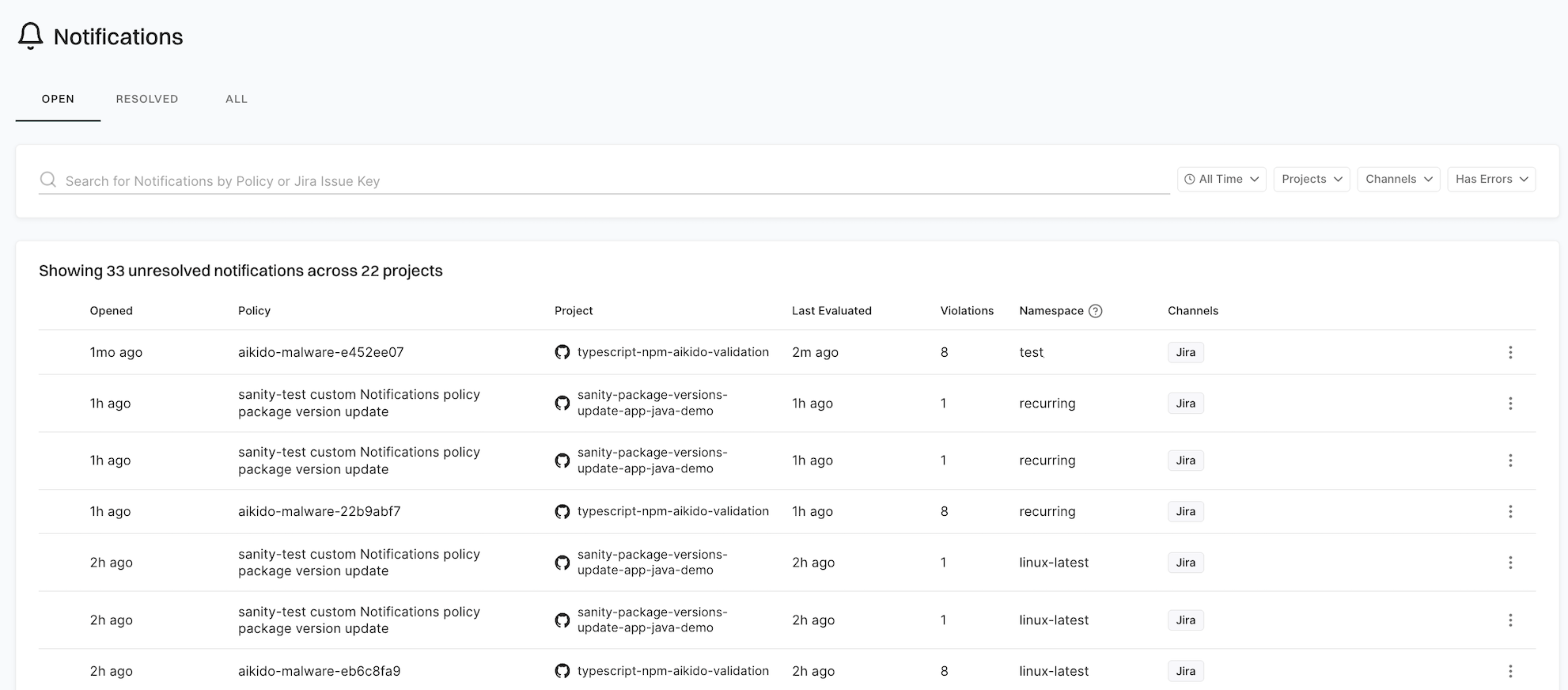Open the Projects filter dropdown

tap(1311, 179)
